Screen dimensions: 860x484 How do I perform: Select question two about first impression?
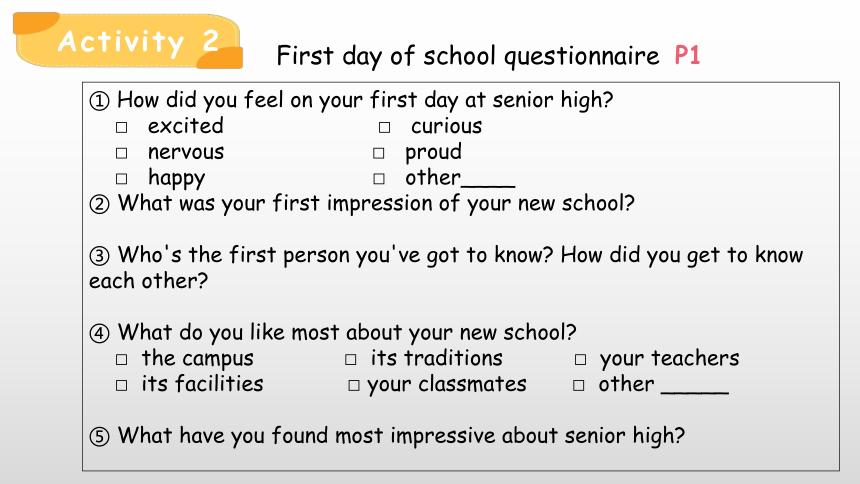(362, 204)
